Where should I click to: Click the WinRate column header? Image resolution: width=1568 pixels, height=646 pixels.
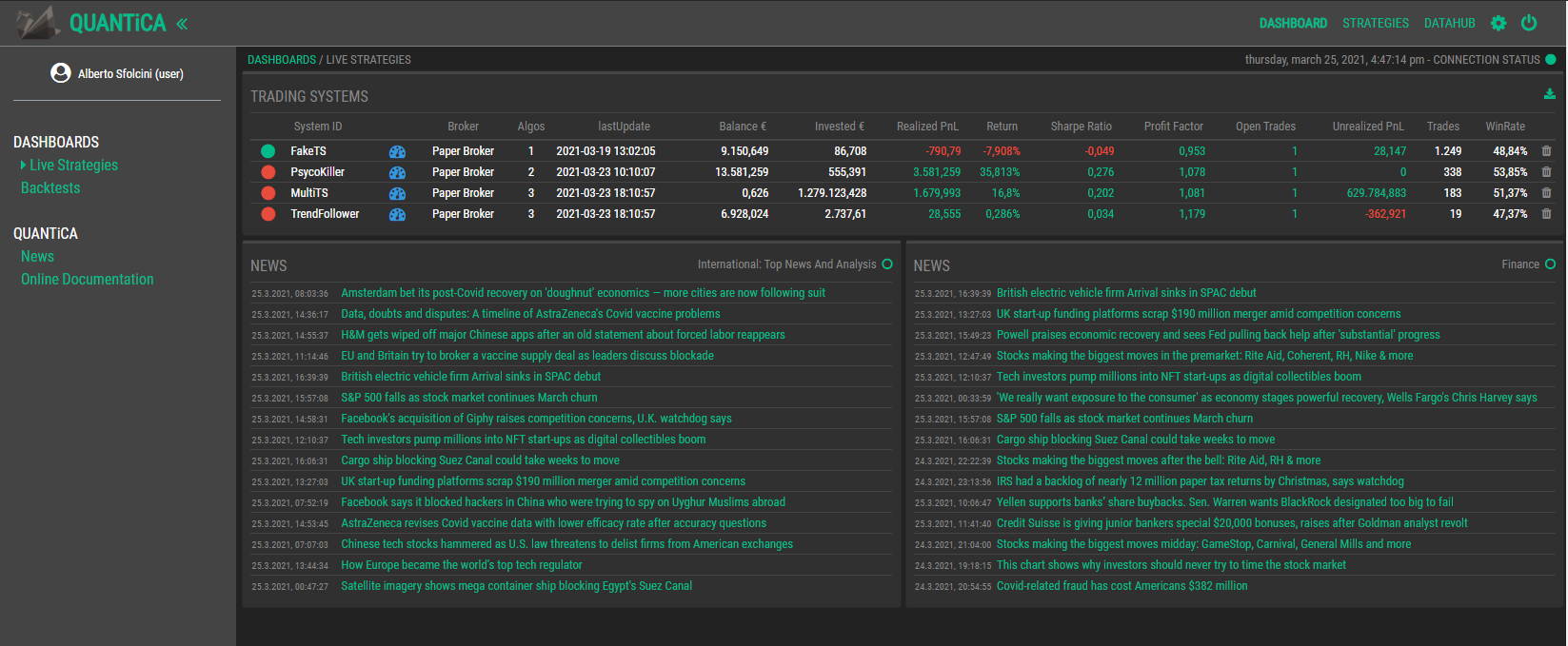(x=1505, y=127)
